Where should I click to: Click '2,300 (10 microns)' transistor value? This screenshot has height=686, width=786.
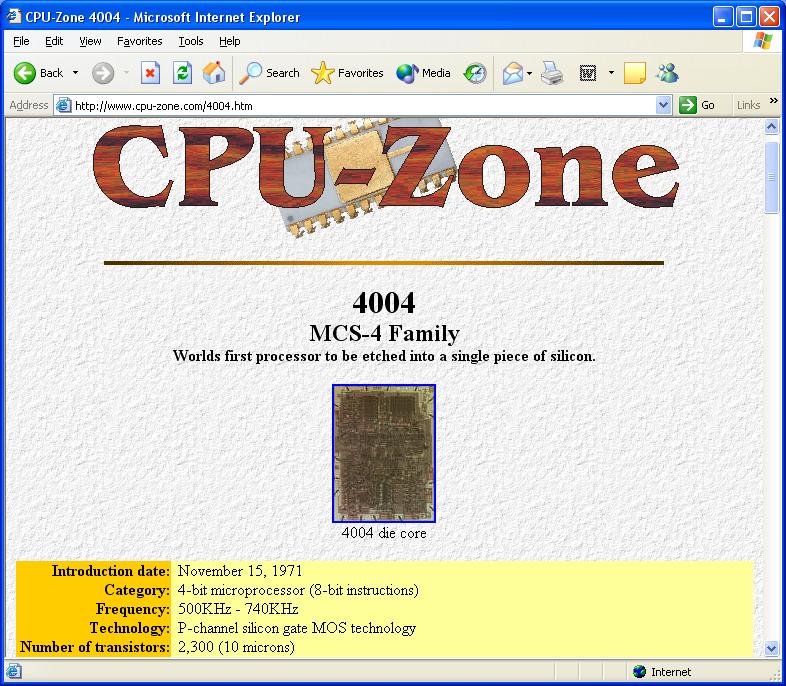click(236, 647)
